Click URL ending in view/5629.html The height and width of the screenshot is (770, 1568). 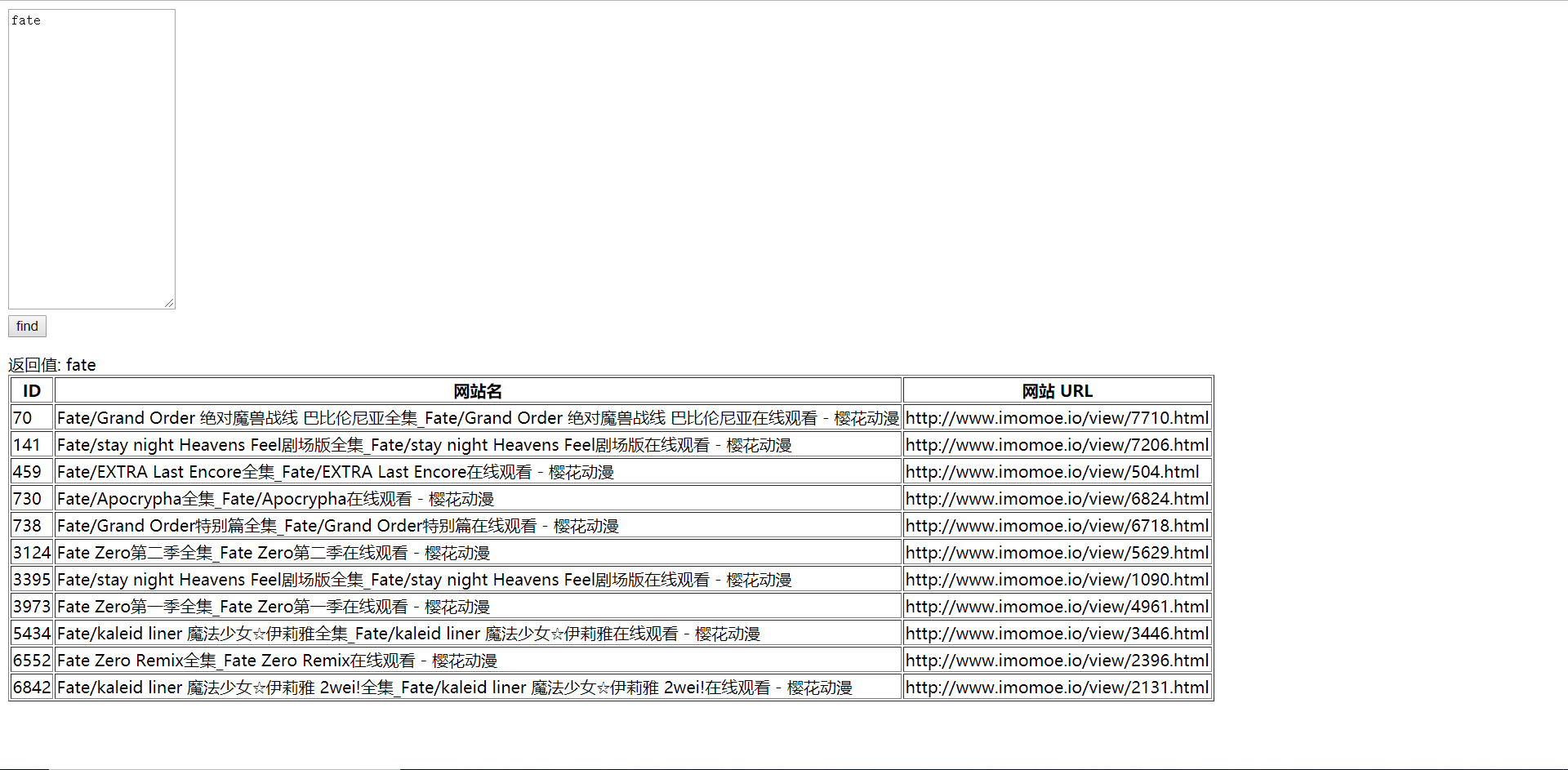tap(1058, 553)
